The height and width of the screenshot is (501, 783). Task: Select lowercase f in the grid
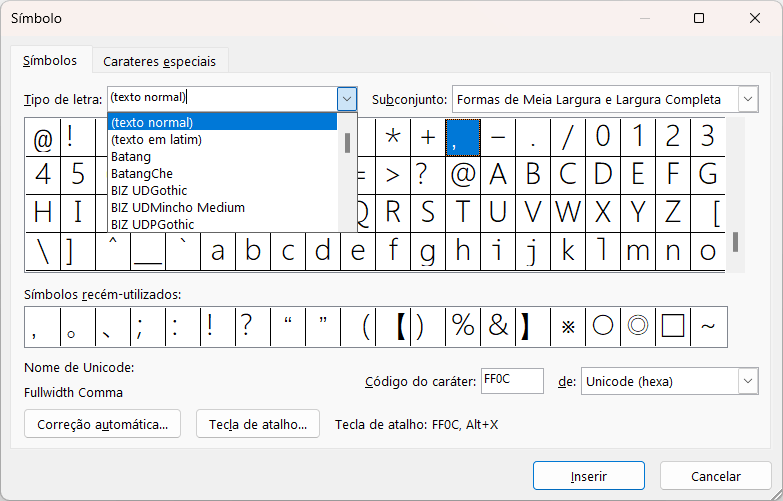393,251
